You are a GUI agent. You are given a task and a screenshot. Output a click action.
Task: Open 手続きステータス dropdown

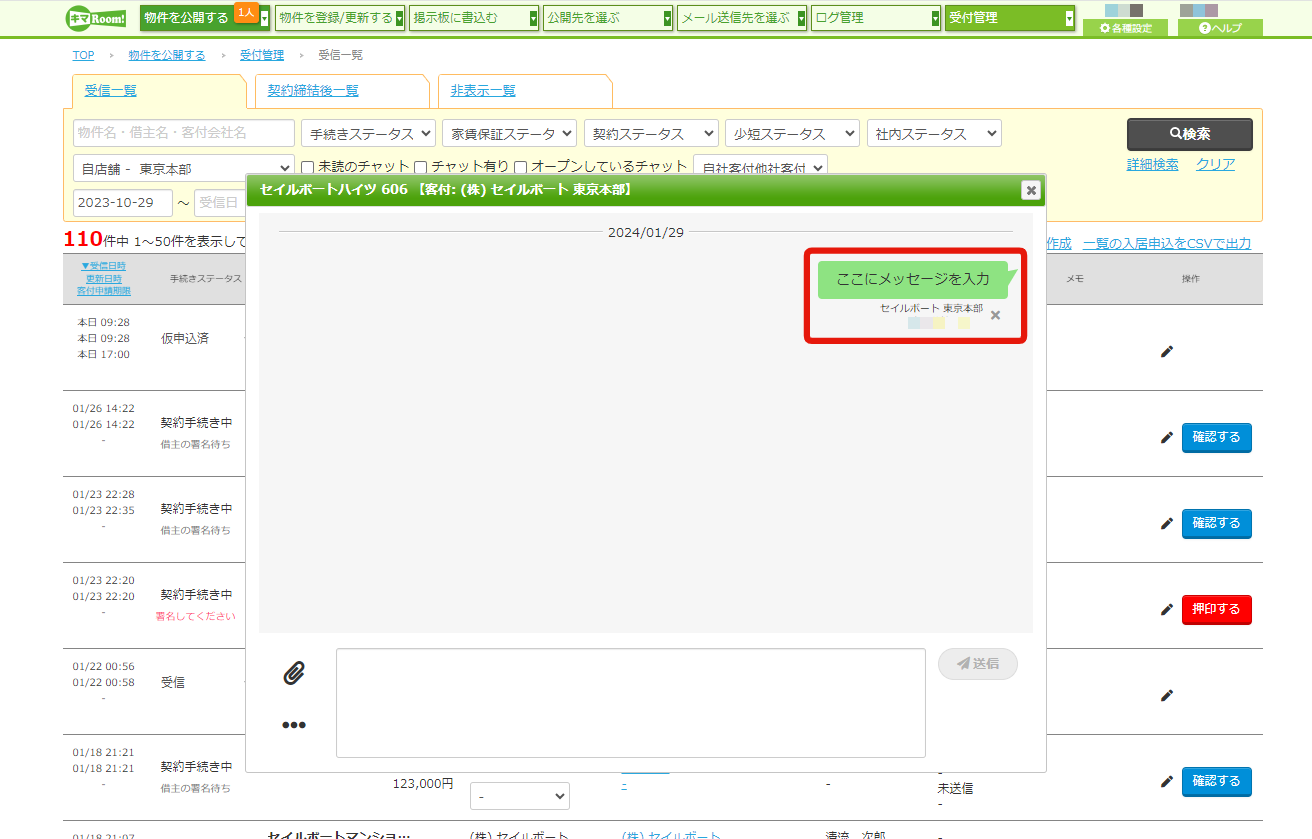368,133
